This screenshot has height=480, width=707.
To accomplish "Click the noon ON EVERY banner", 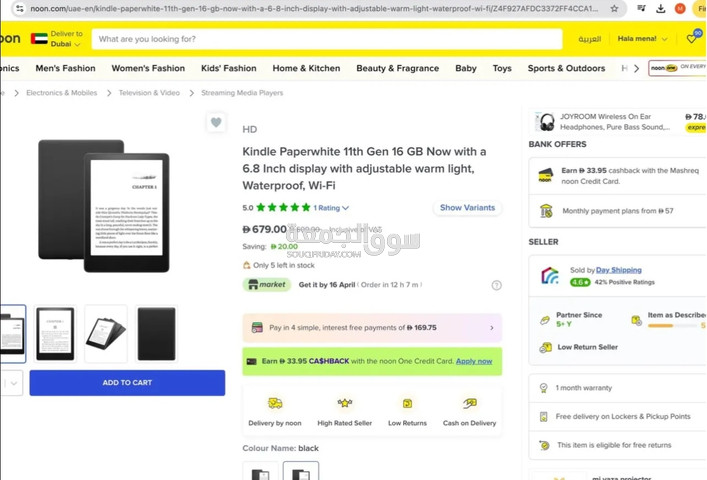I will pyautogui.click(x=677, y=68).
